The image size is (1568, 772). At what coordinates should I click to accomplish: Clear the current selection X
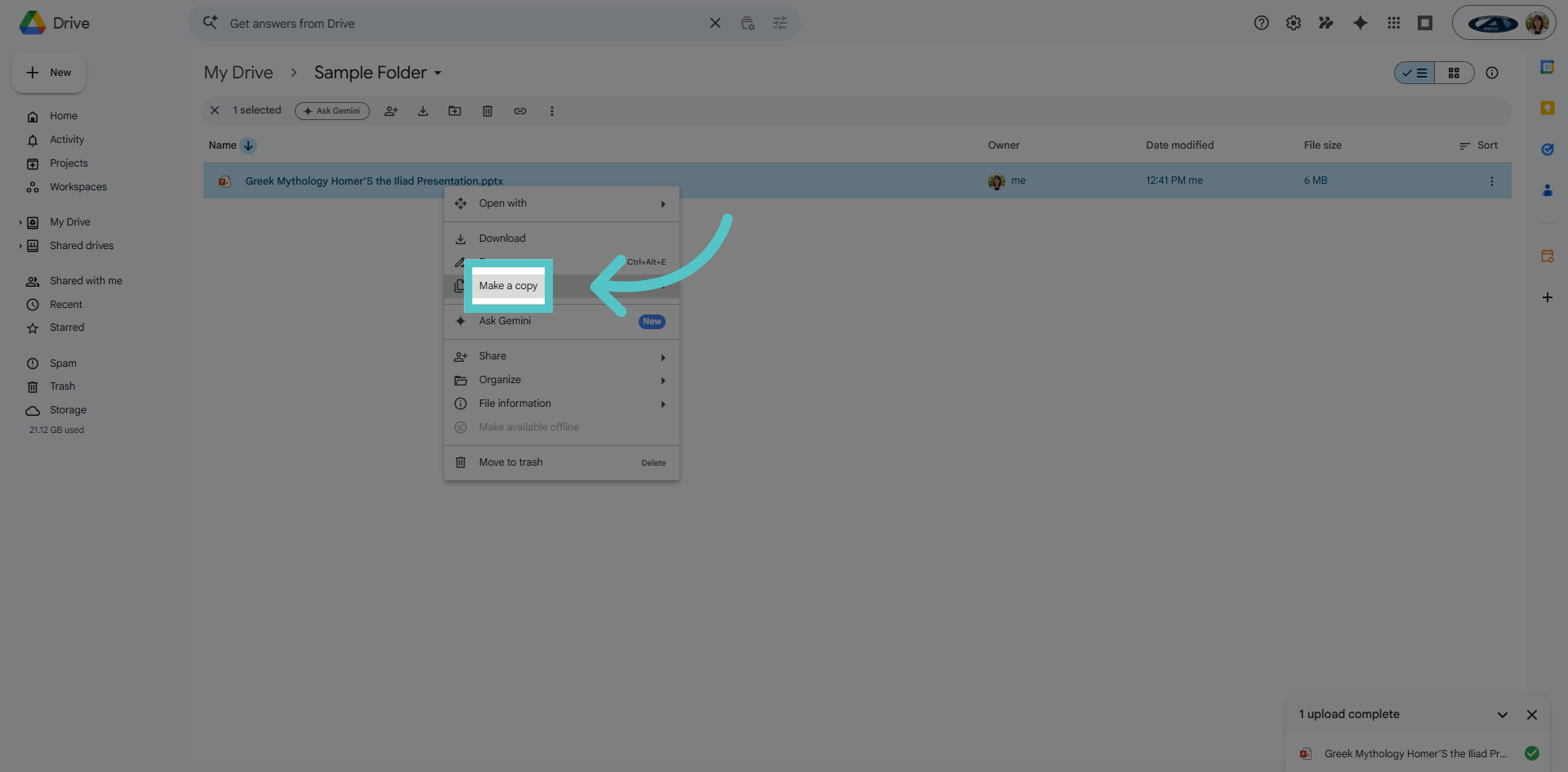point(215,110)
